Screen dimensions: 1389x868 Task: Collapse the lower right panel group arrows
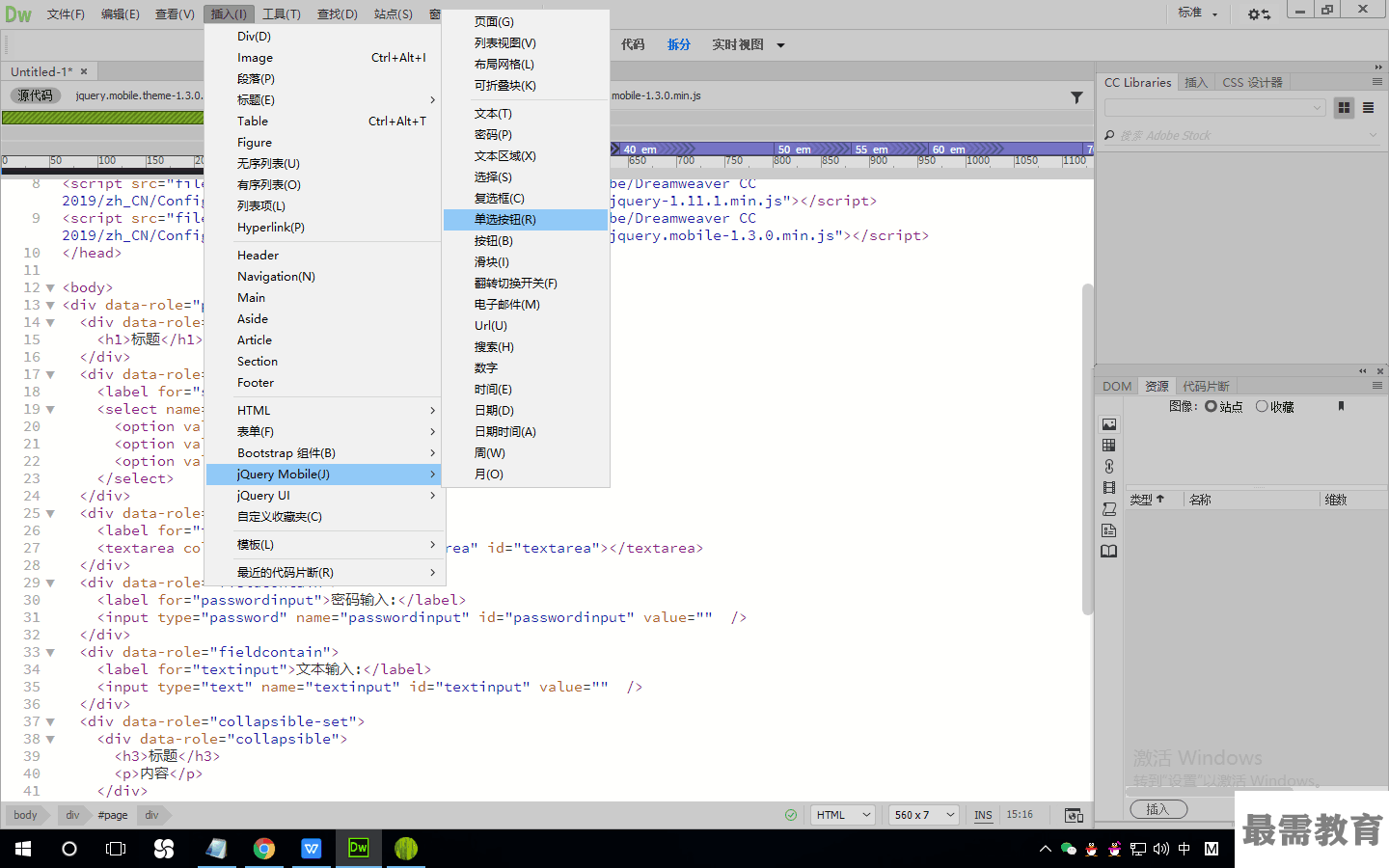pos(1363,370)
